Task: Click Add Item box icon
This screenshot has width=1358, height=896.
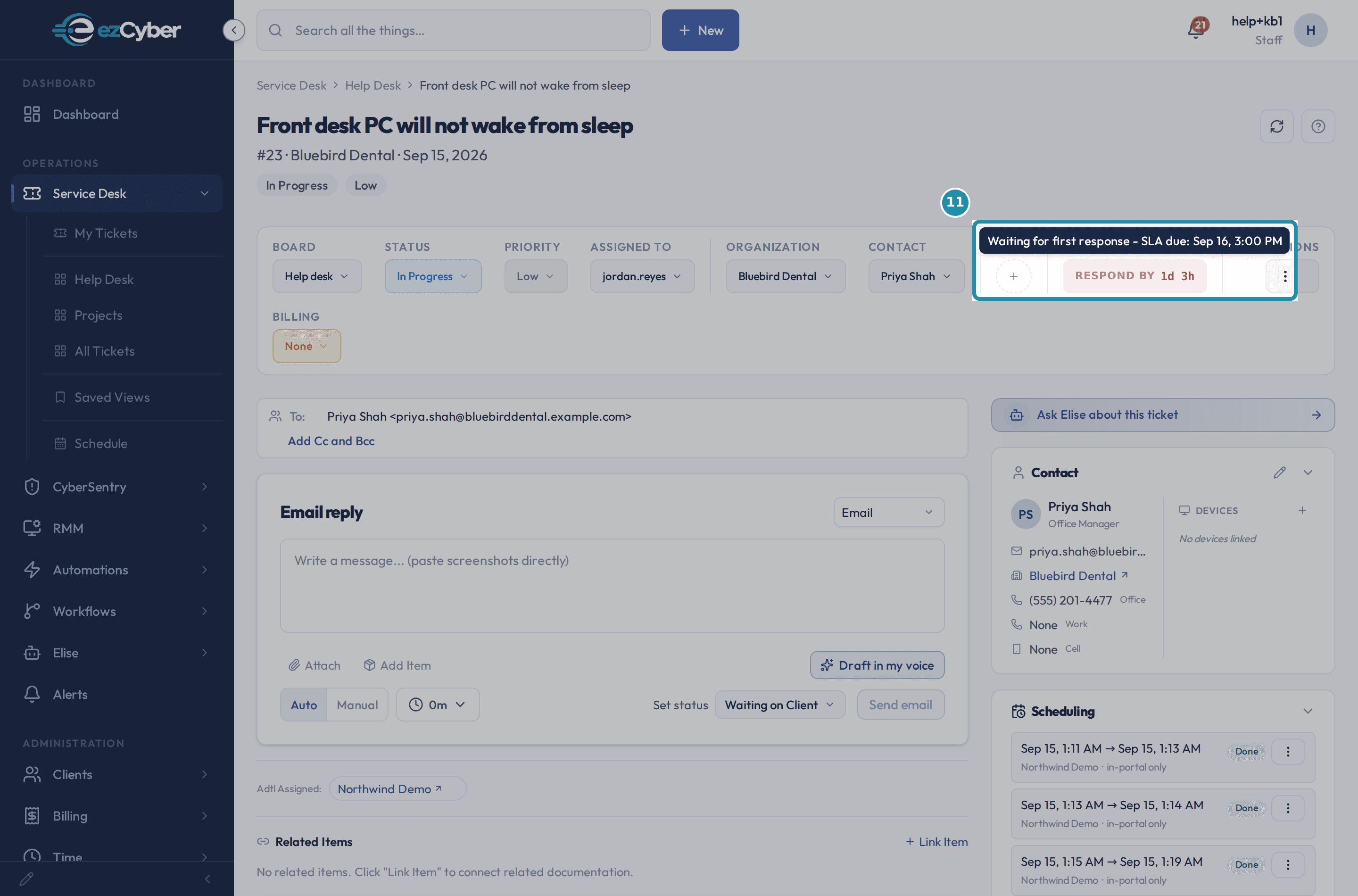Action: click(x=397, y=665)
